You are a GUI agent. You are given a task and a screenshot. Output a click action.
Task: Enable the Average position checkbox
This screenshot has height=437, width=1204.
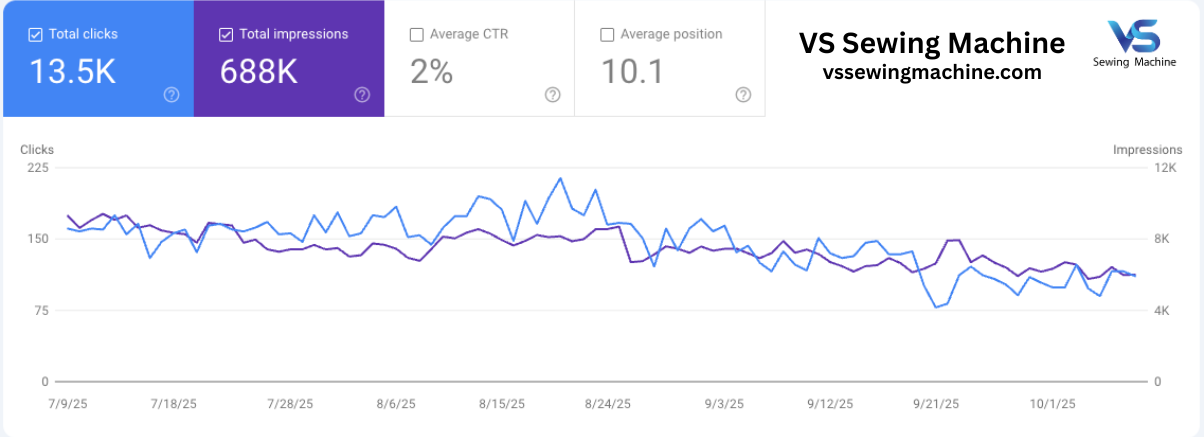pyautogui.click(x=607, y=35)
